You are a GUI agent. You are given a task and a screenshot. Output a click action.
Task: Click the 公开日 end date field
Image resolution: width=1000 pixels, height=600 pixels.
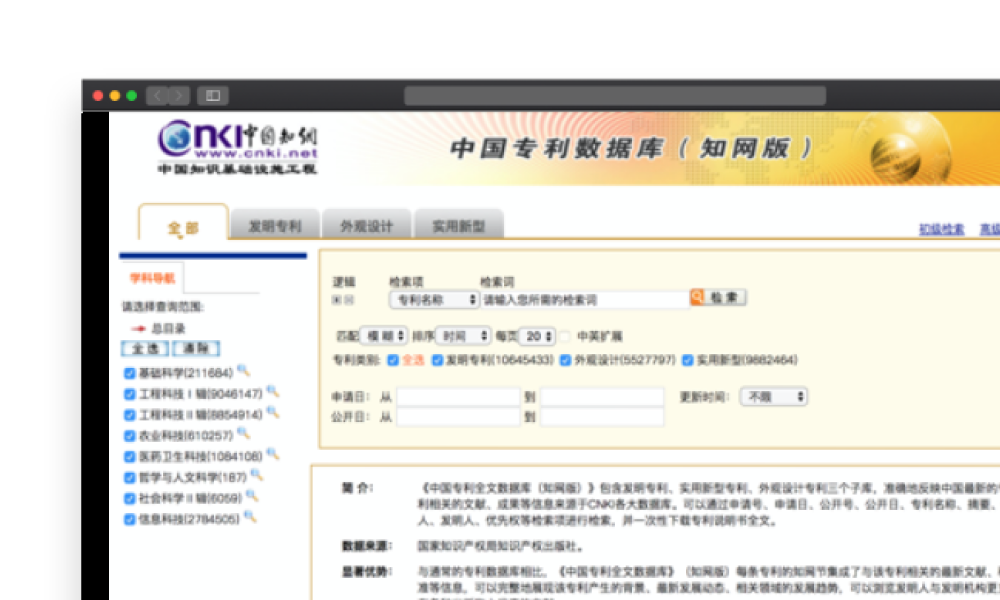click(602, 417)
